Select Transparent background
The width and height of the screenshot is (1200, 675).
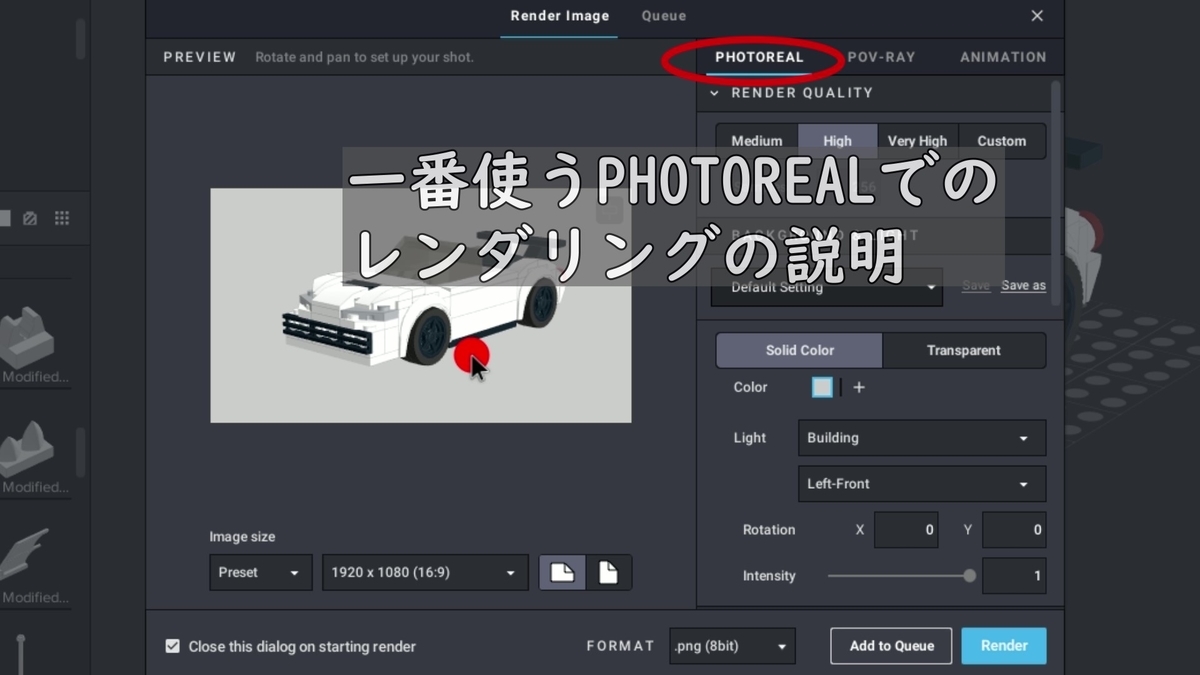(x=964, y=351)
